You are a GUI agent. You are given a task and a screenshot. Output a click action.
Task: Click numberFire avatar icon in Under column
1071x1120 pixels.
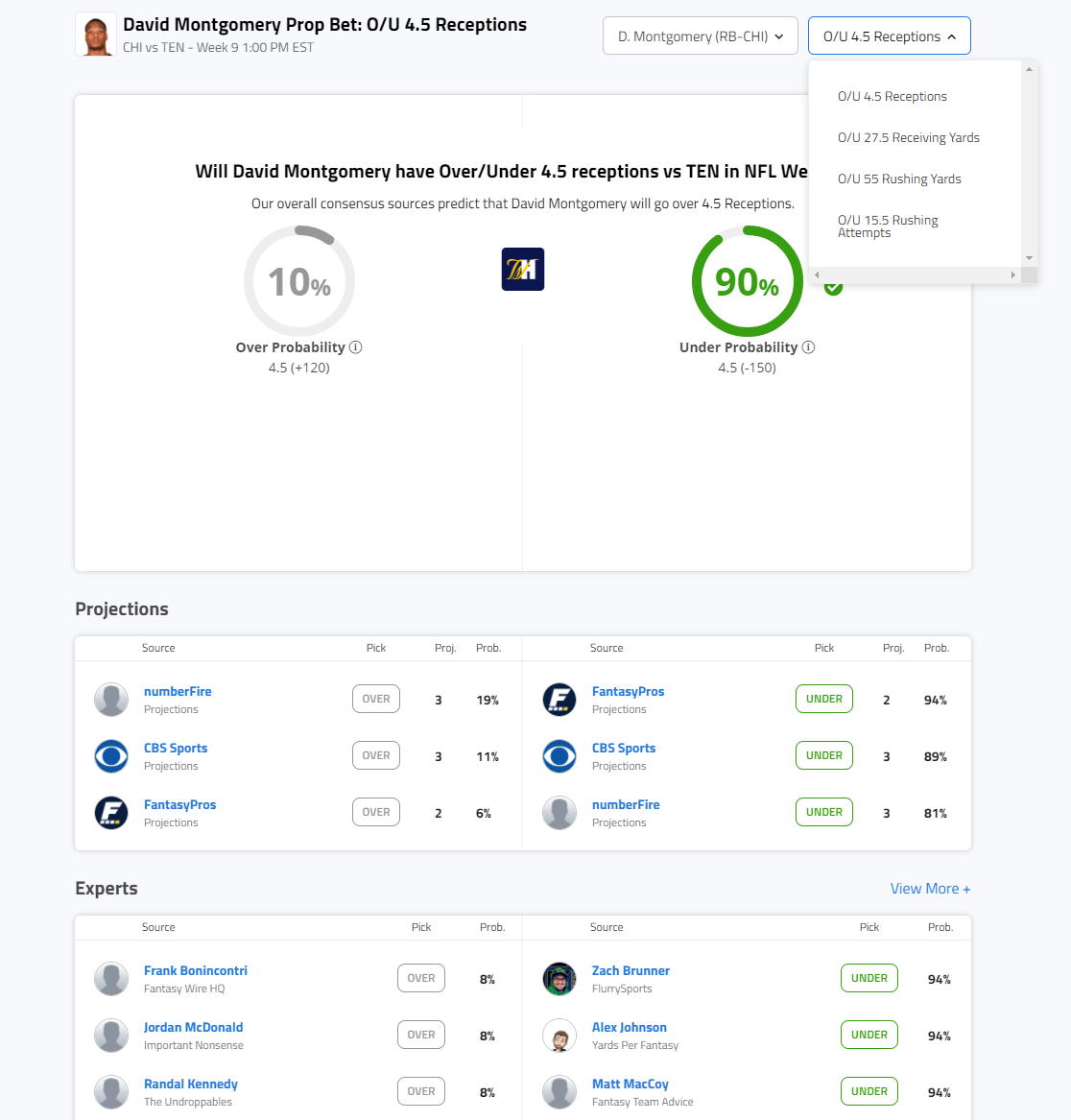pos(559,813)
